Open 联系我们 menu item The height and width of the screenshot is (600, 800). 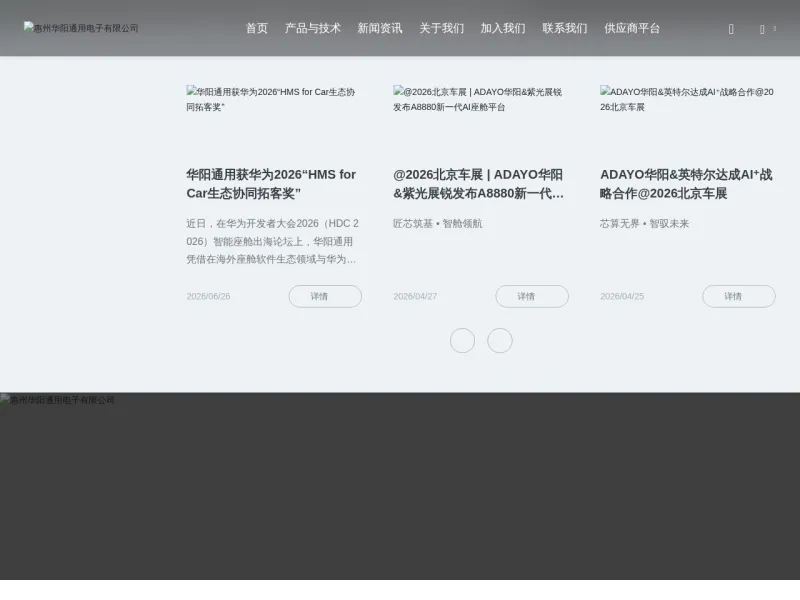(x=564, y=29)
